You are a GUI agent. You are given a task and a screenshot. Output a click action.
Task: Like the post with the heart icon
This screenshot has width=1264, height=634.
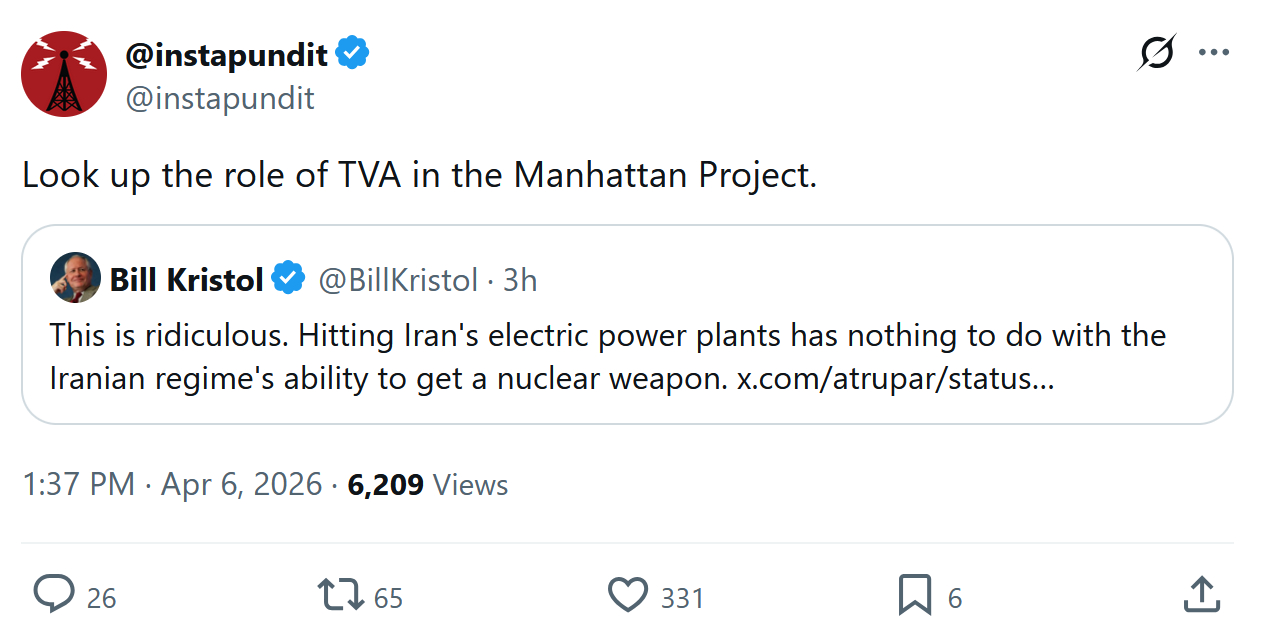pyautogui.click(x=628, y=595)
